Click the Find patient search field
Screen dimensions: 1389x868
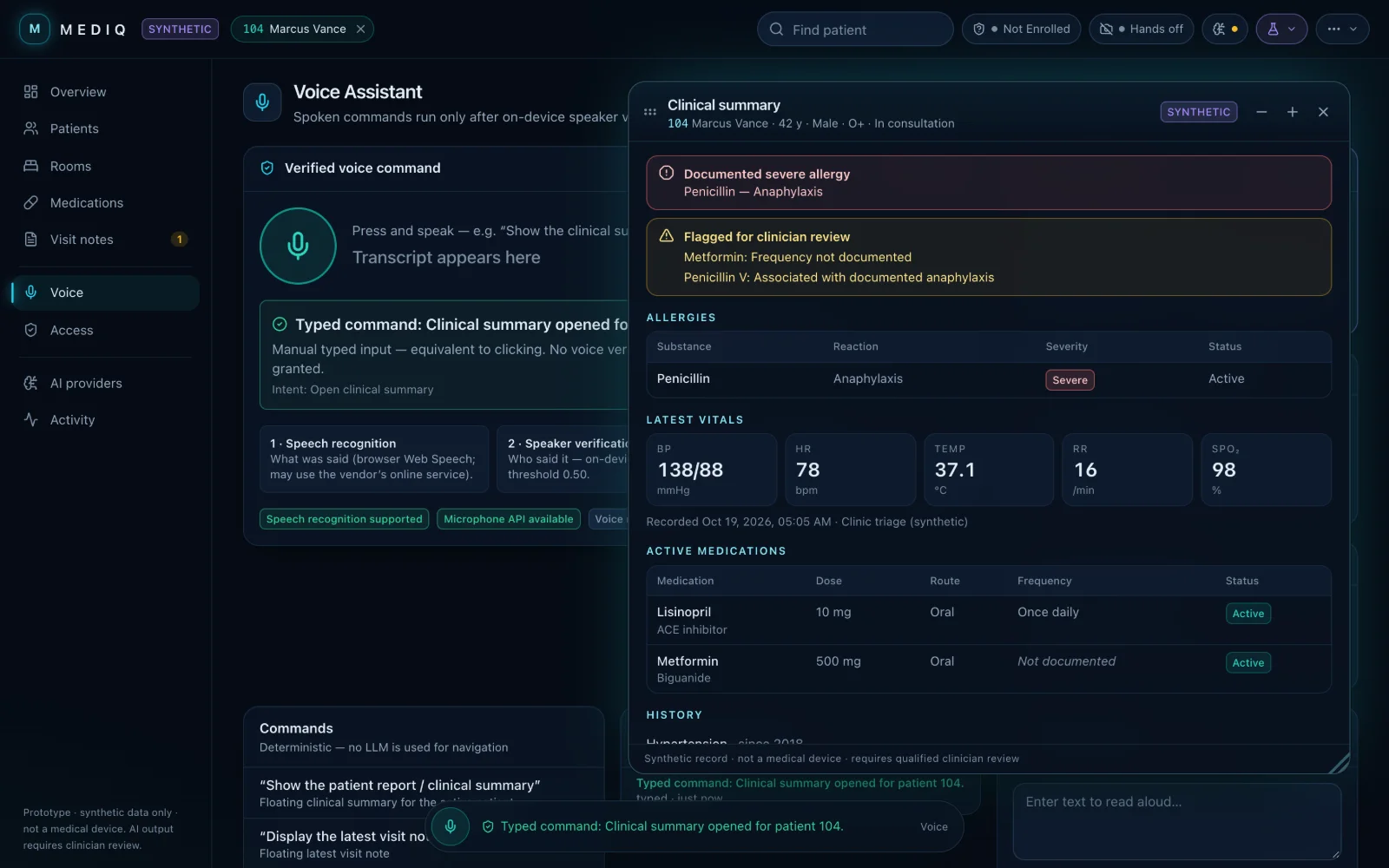[x=855, y=30]
